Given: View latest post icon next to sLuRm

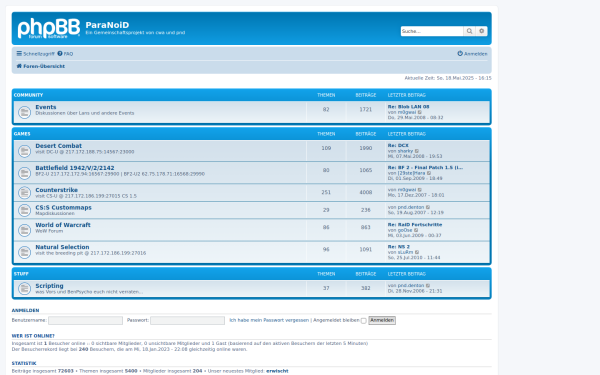Looking at the screenshot, I should coord(417,253).
